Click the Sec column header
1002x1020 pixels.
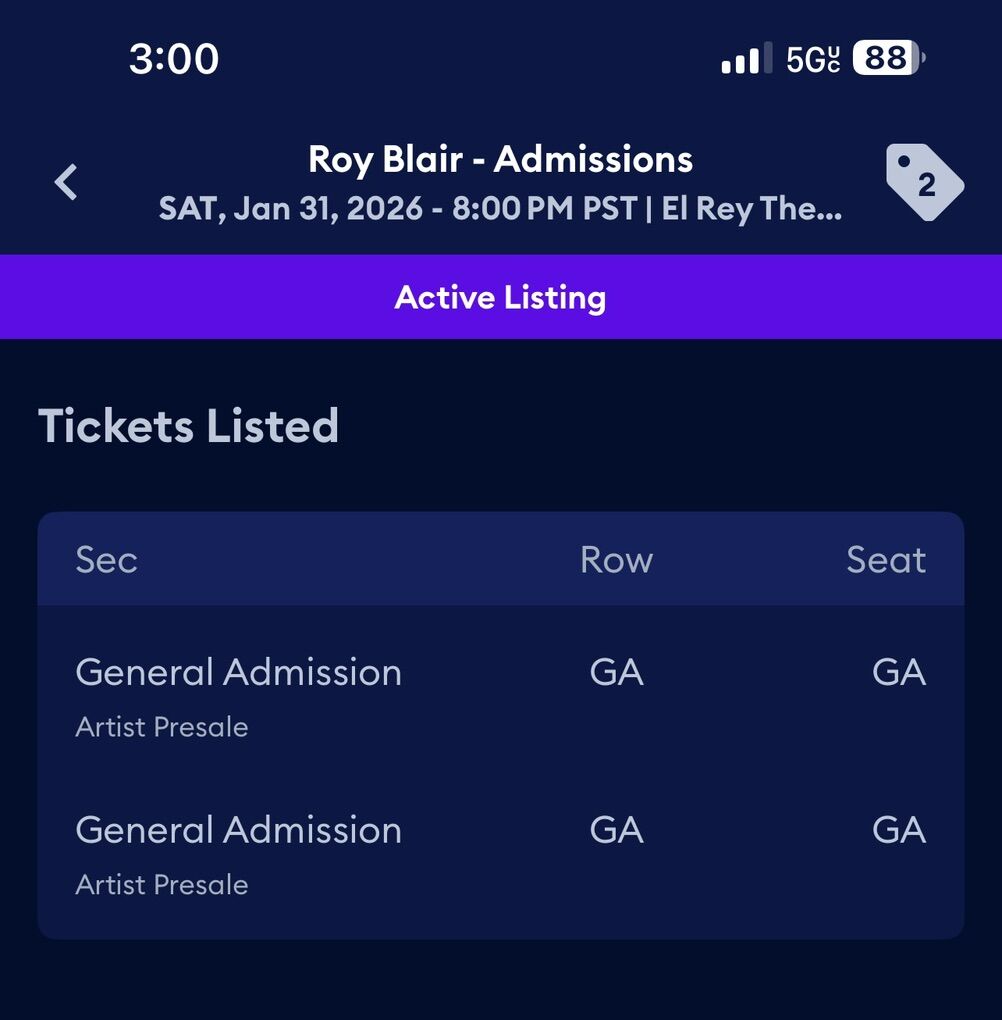tap(106, 560)
